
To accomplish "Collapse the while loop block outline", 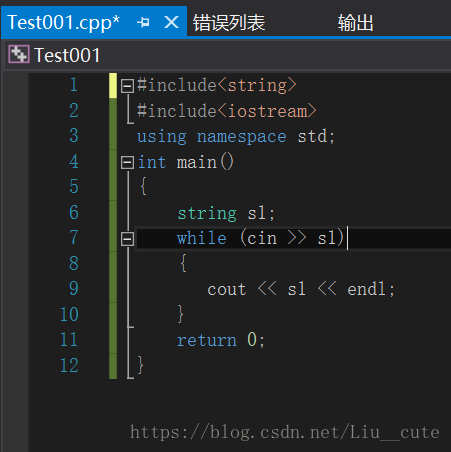I will coord(127,239).
